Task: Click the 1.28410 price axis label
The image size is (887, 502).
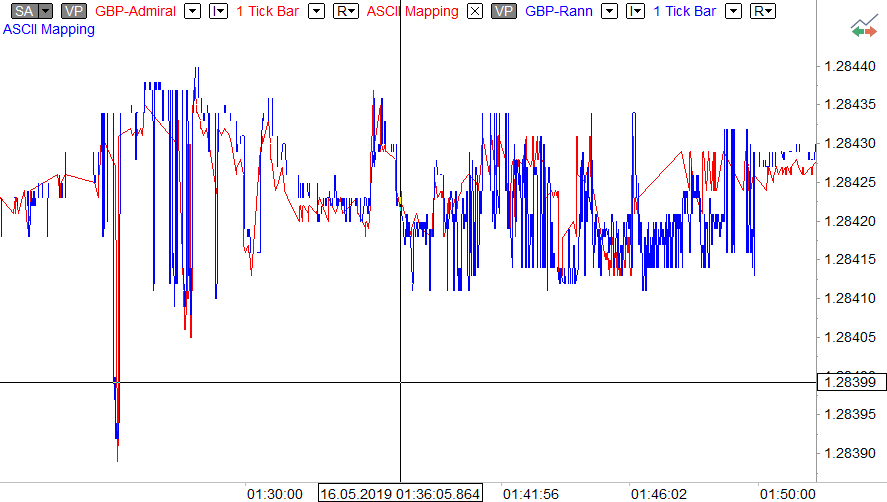Action: [x=850, y=298]
